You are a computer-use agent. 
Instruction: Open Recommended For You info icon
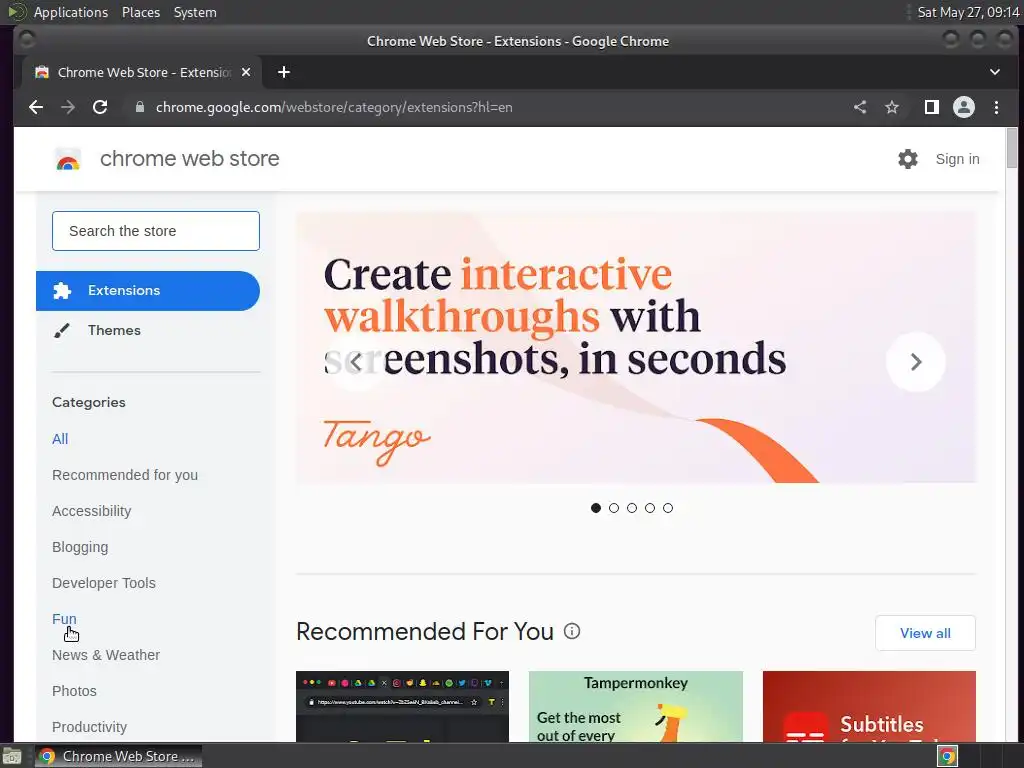click(x=572, y=631)
